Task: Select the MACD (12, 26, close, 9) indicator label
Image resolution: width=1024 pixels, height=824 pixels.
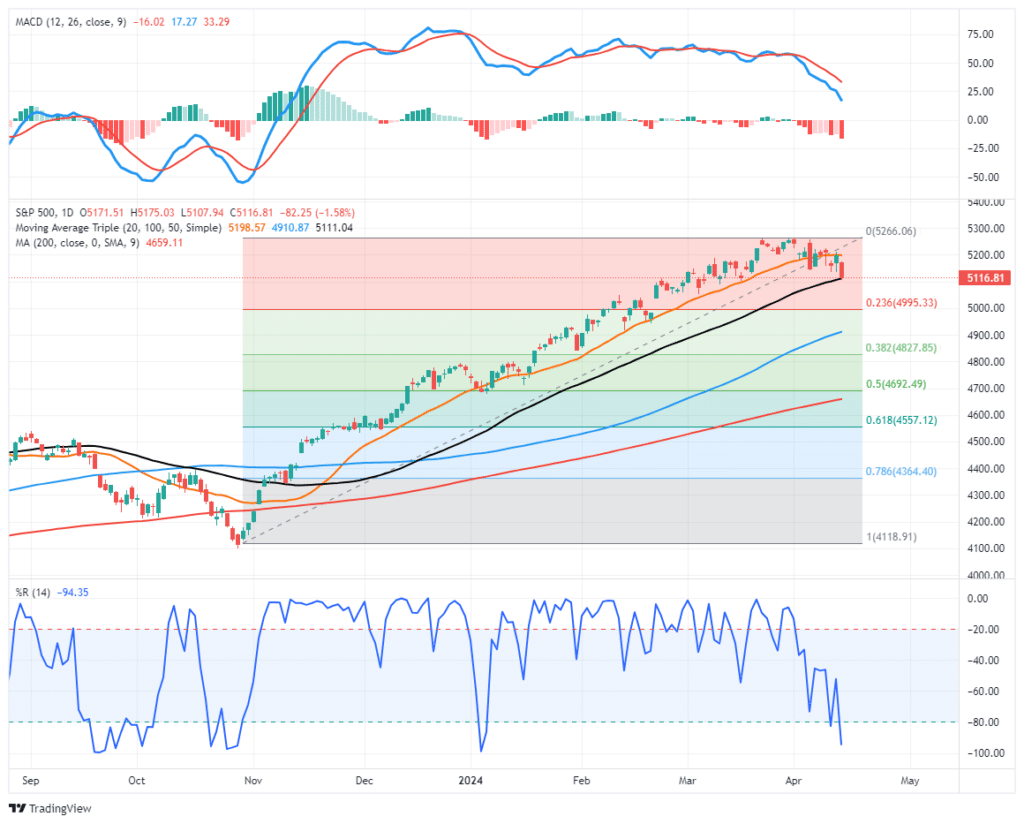Action: click(x=71, y=22)
